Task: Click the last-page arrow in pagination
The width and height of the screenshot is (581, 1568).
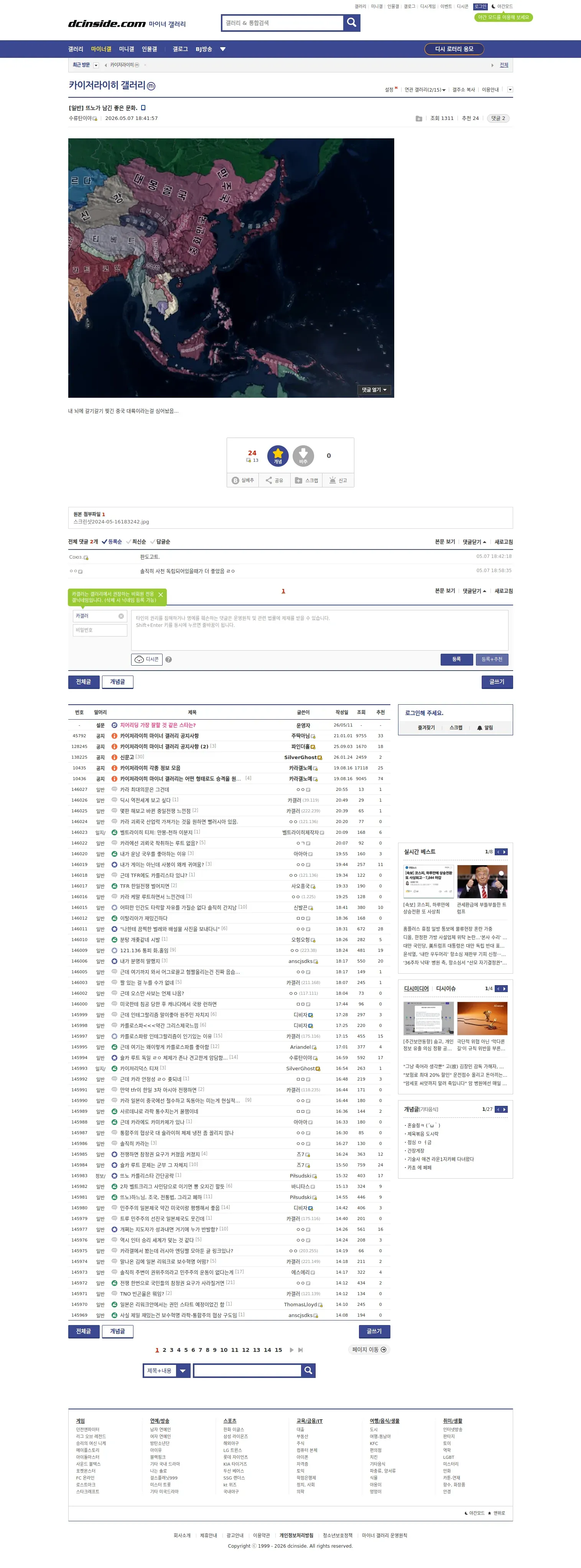Action: pyautogui.click(x=300, y=1350)
